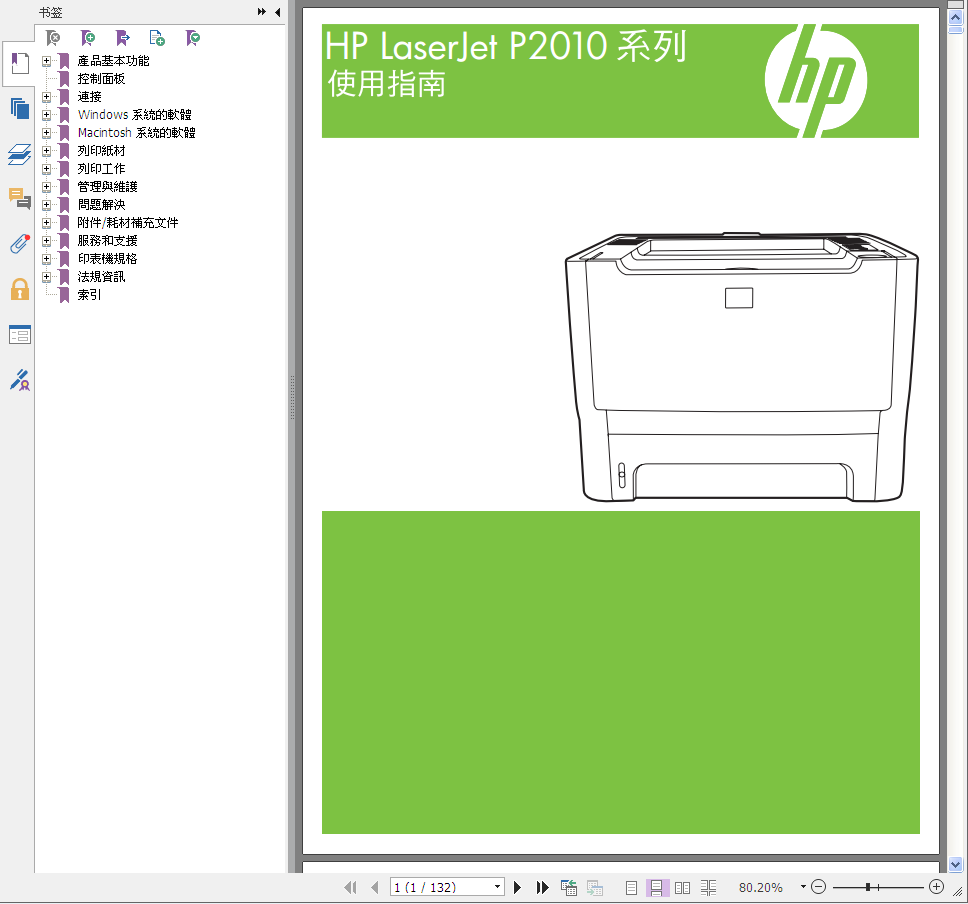Viewport: 968px width, 904px height.
Task: Open the Pages thumbnails panel icon
Action: (x=20, y=109)
